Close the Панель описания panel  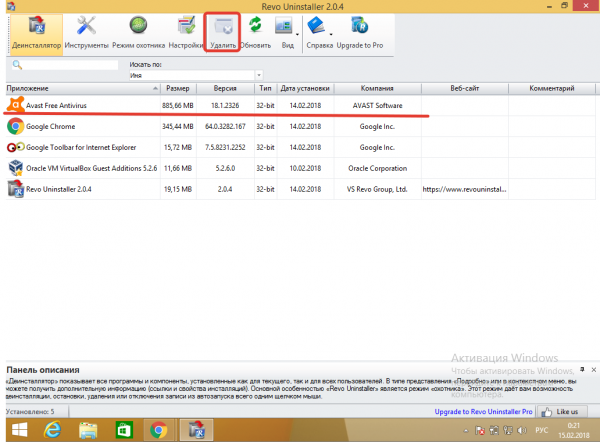coord(593,370)
